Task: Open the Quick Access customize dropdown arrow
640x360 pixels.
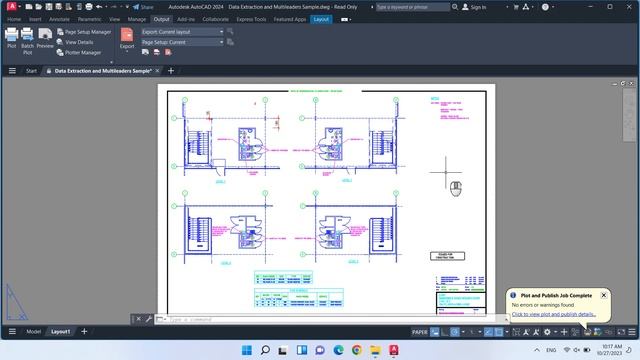Action: (127, 7)
